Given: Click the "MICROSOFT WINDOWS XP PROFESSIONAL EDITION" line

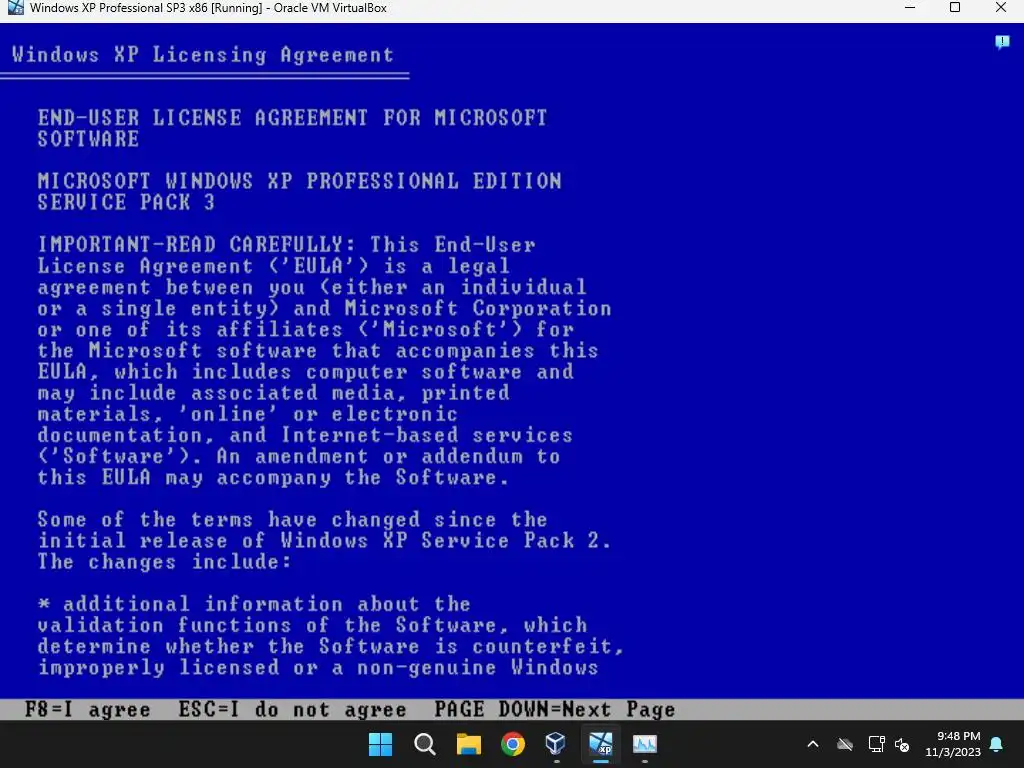Looking at the screenshot, I should (299, 181).
